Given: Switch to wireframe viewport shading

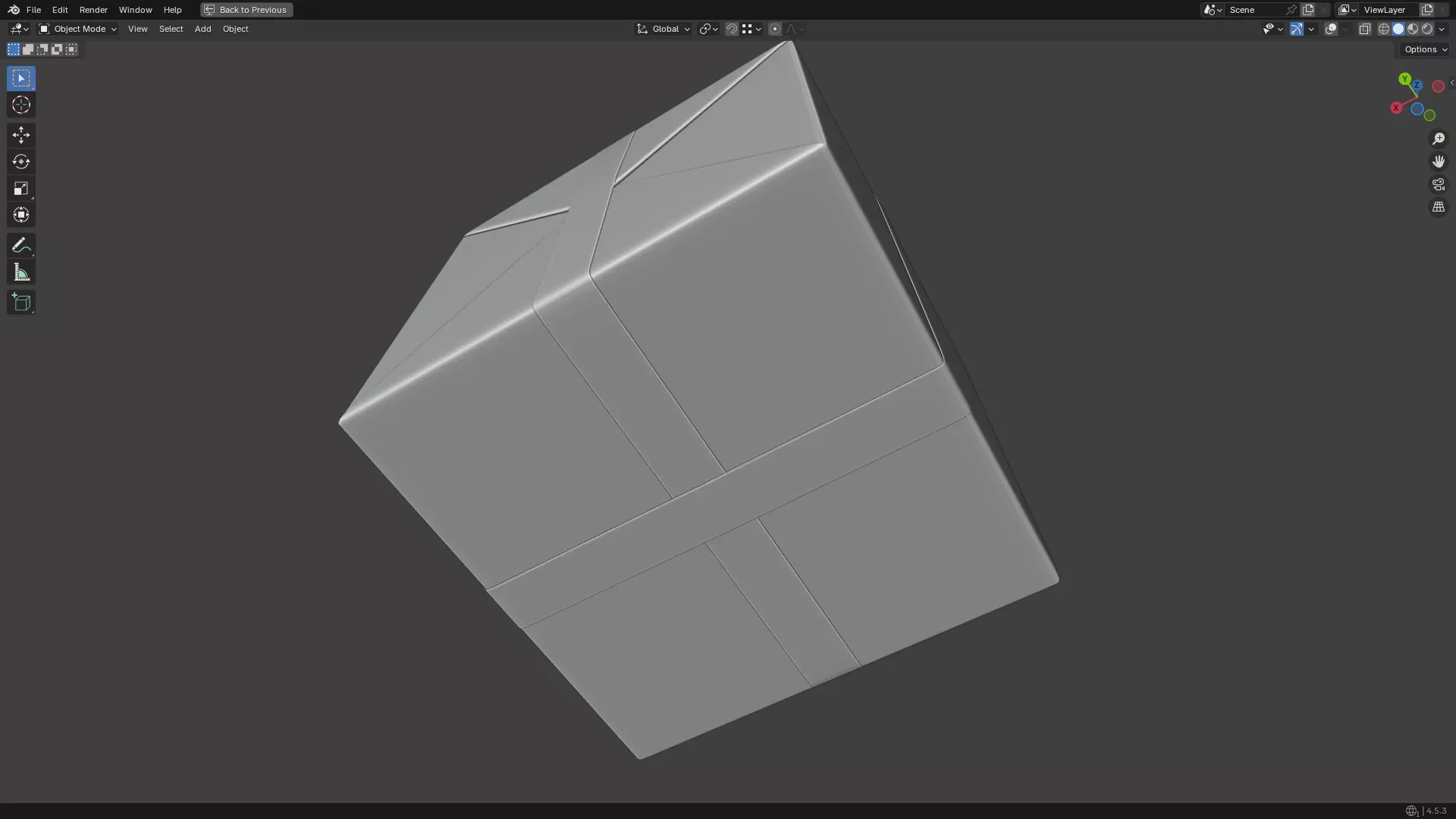Looking at the screenshot, I should coord(1384,29).
